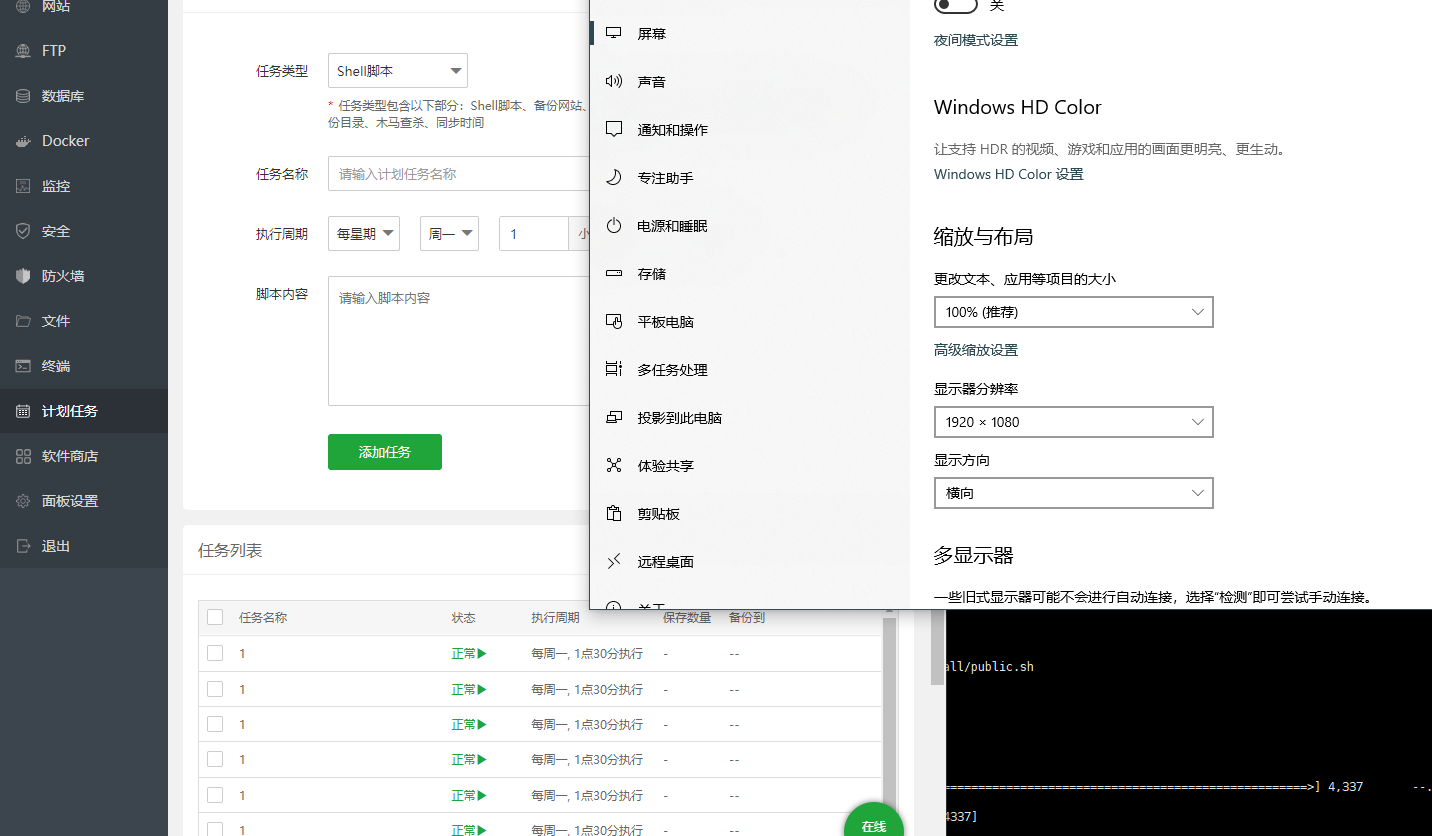
Task: Click the 防火墙 firewall icon
Action: tap(23, 276)
